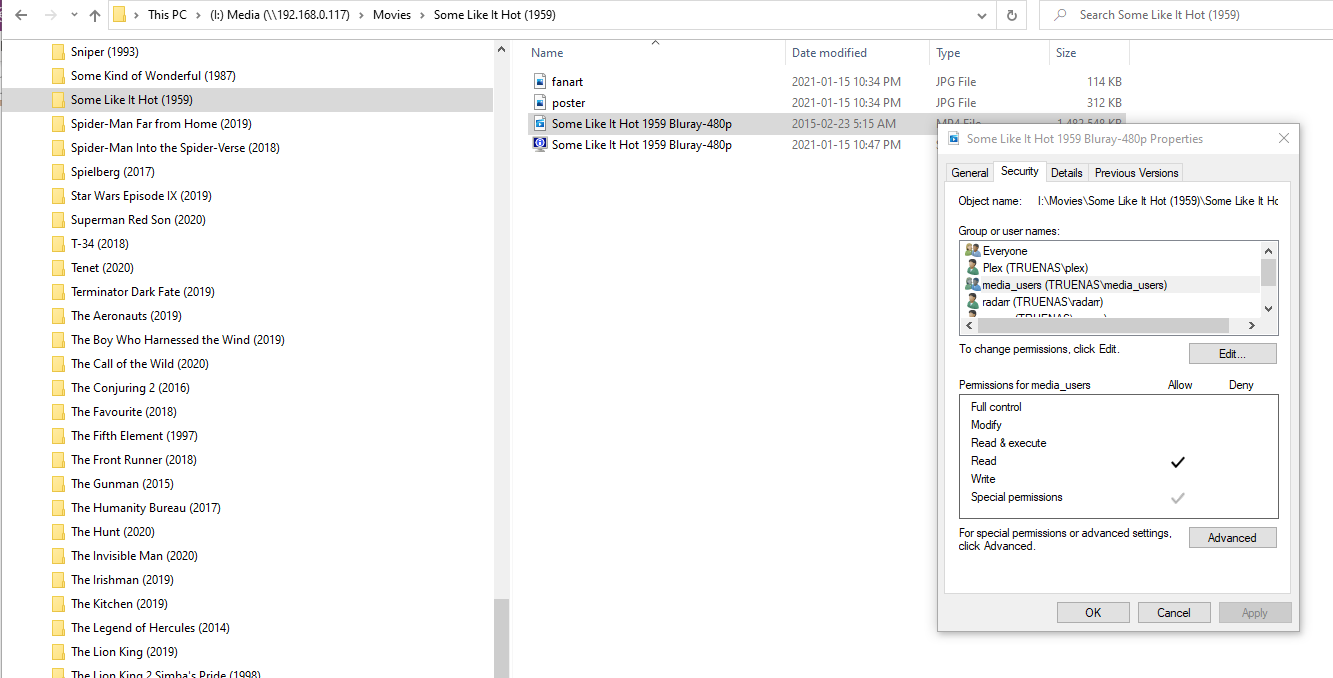Viewport: 1333px width, 678px height.
Task: Open the Sniper (1993) folder
Action: [104, 52]
